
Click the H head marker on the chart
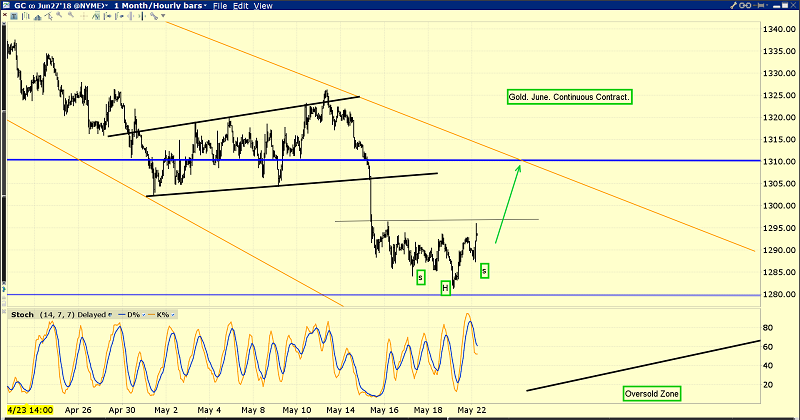446,288
